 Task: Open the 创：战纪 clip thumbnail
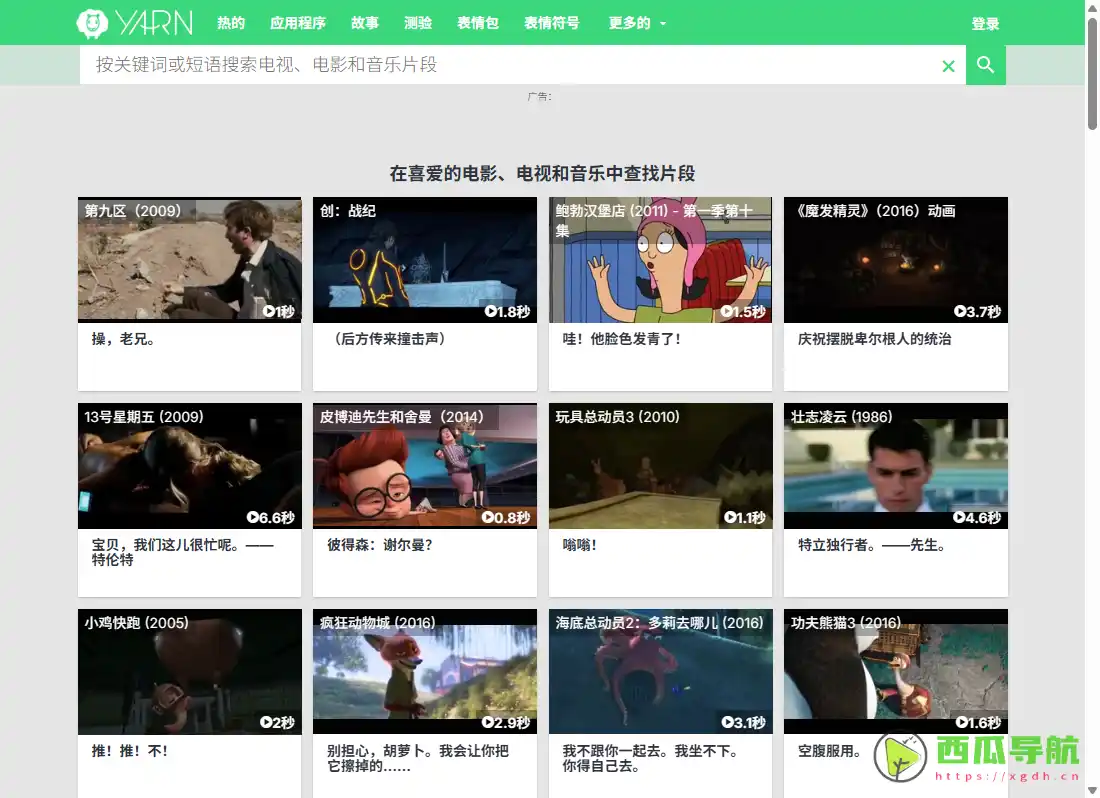pyautogui.click(x=425, y=259)
